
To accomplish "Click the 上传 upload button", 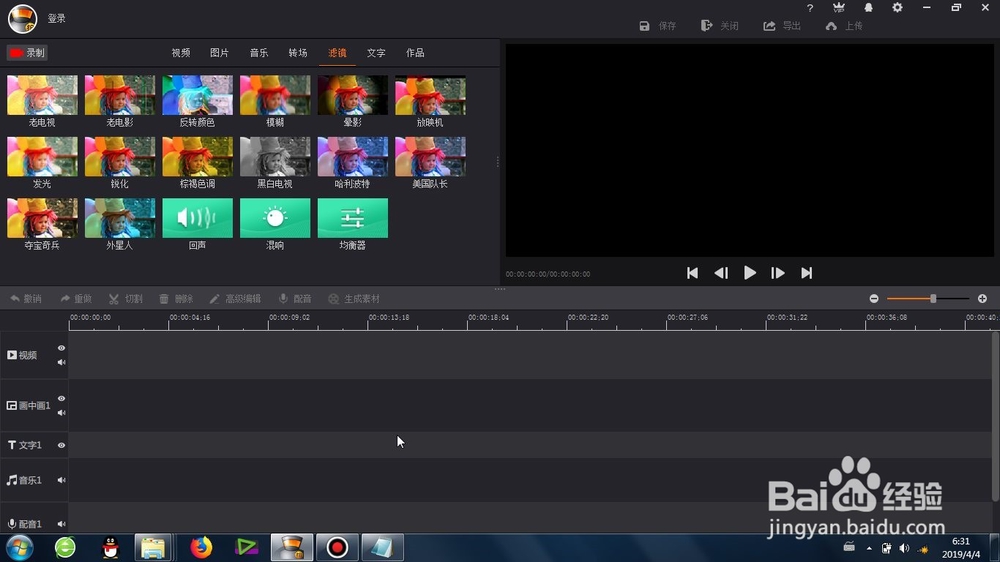I will [844, 26].
